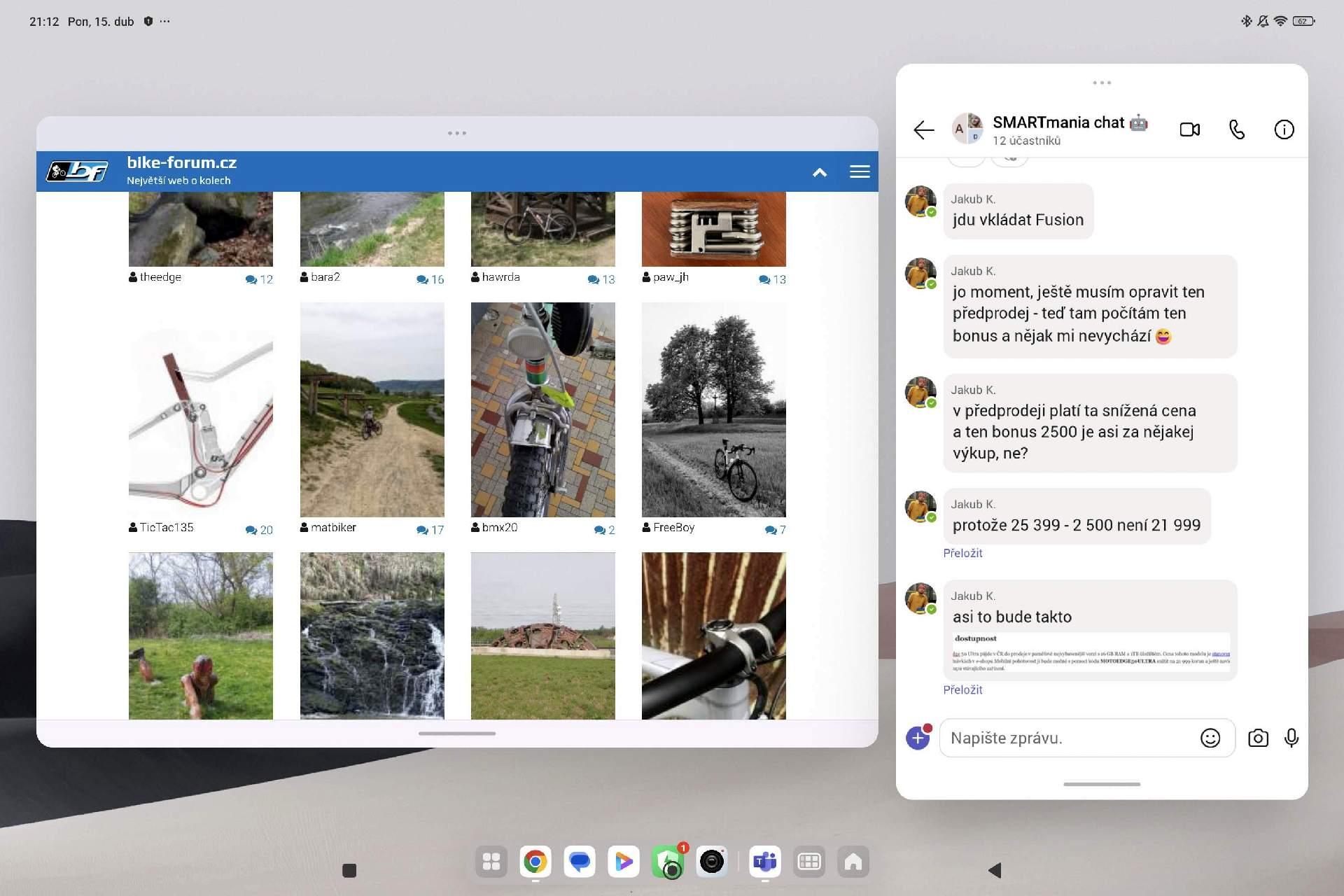Open TicTac135's 20 comments
The height and width of the screenshot is (896, 1344).
pyautogui.click(x=259, y=530)
